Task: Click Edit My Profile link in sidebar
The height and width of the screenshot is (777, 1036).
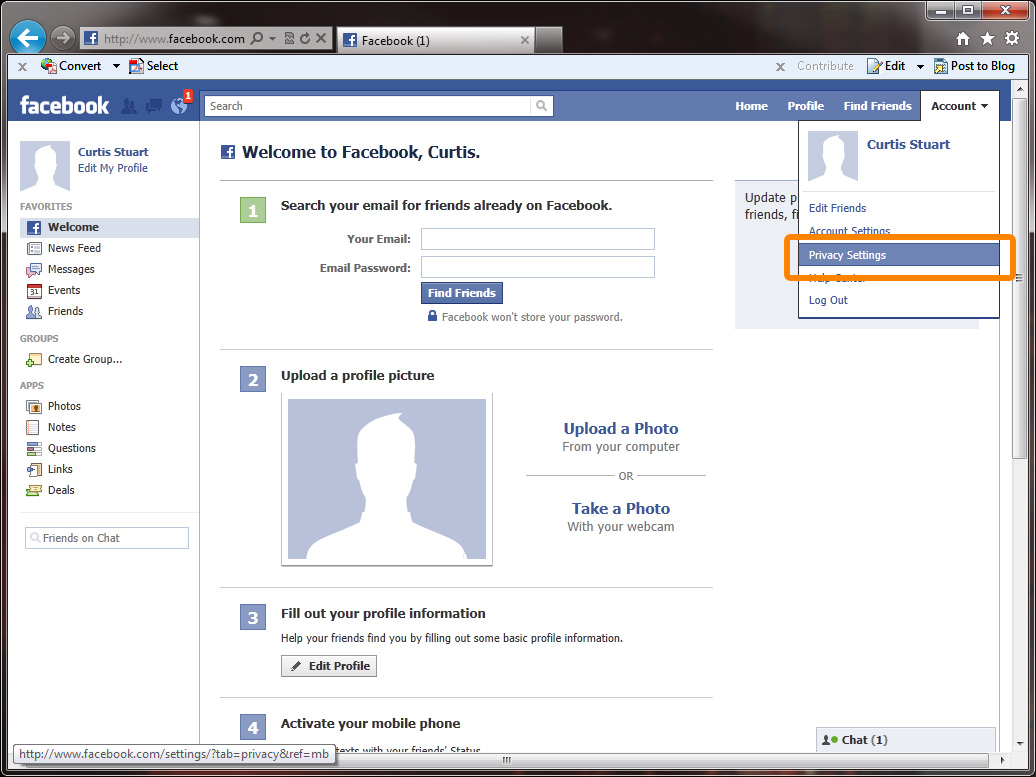Action: tap(113, 168)
